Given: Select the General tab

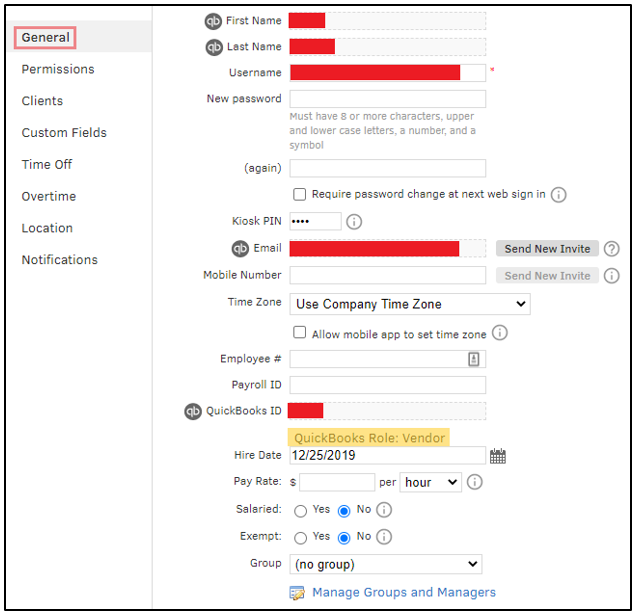Looking at the screenshot, I should click(45, 38).
